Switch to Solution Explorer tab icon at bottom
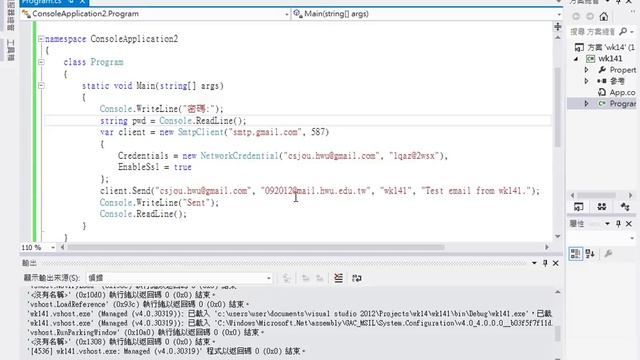Viewport: 640px width, 360px height. 578,207
